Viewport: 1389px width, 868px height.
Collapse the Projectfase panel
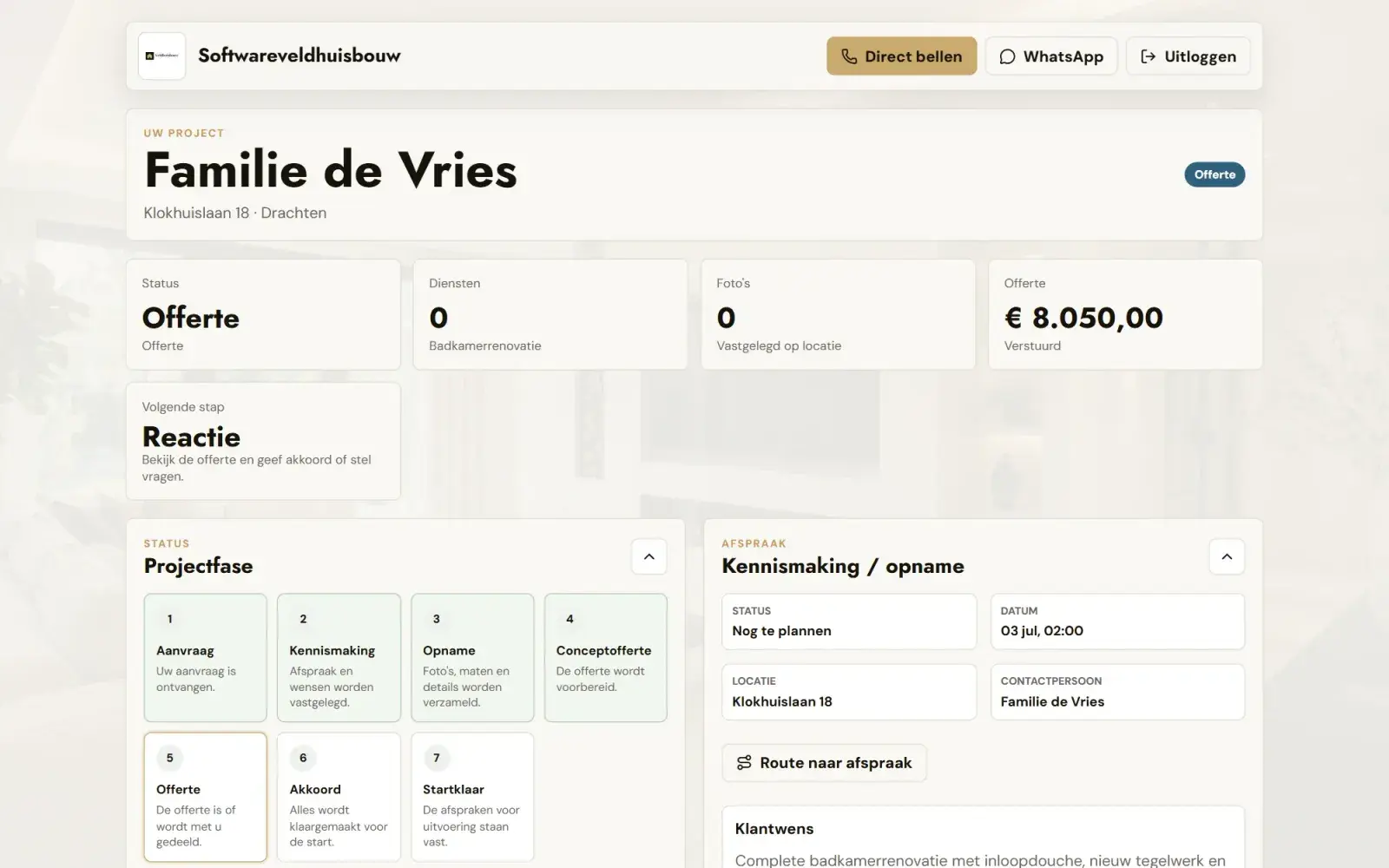(649, 557)
